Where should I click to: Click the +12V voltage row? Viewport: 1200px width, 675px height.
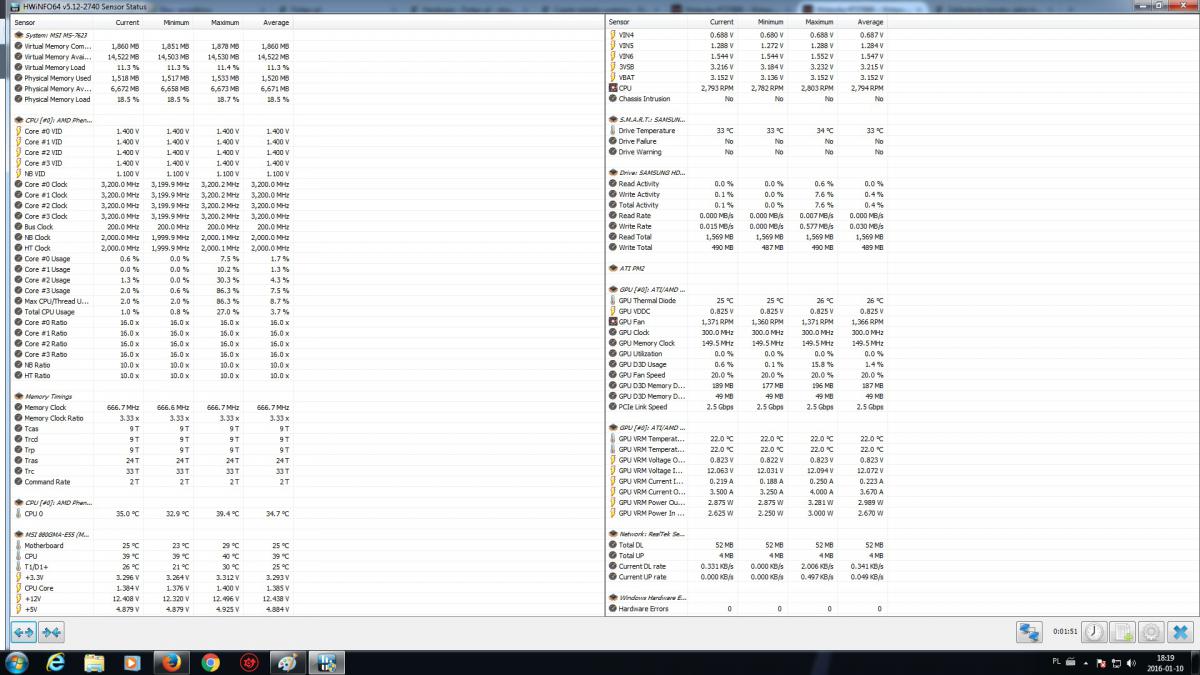pyautogui.click(x=153, y=599)
